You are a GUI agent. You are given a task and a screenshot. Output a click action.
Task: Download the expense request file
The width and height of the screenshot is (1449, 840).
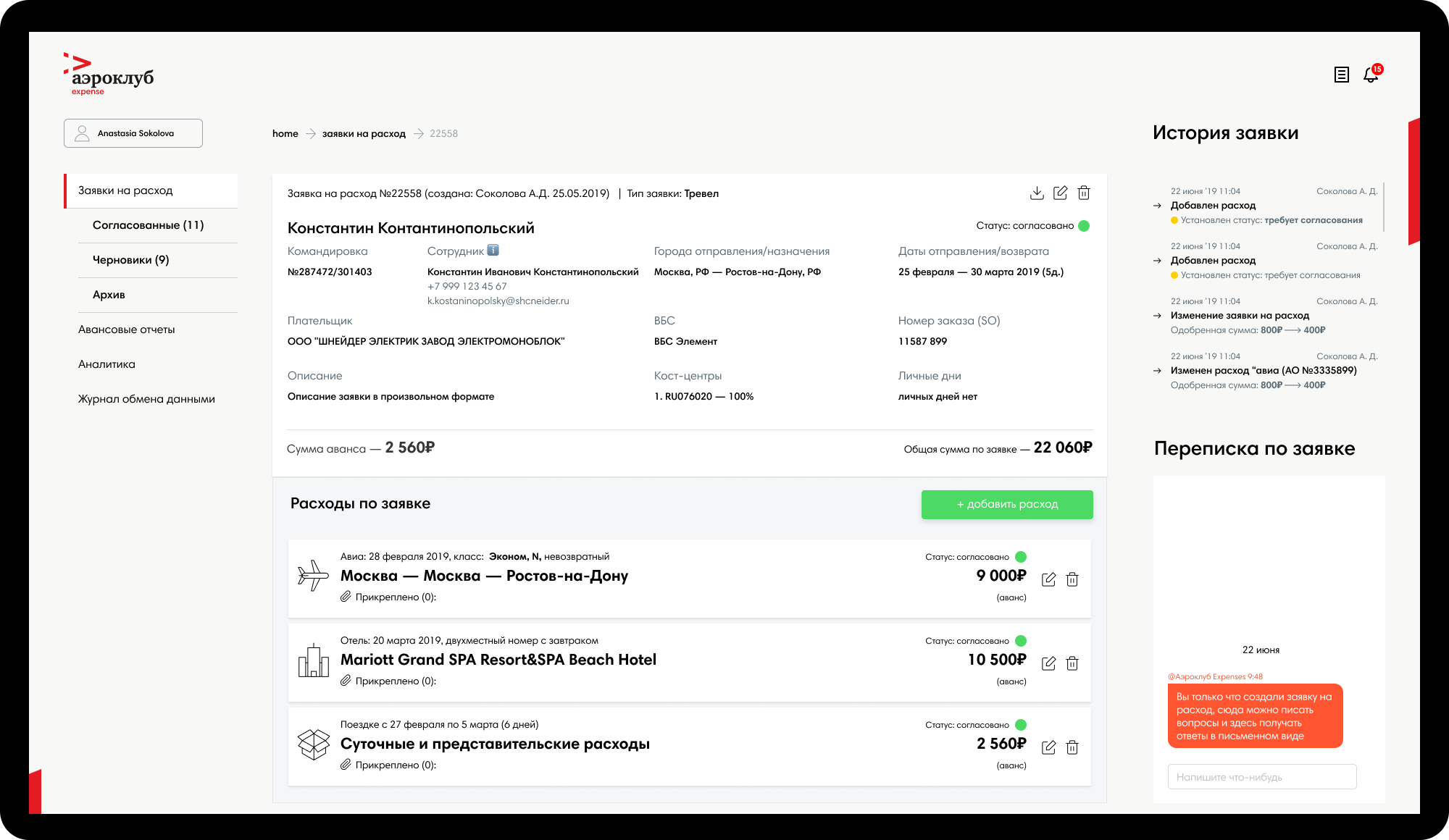pos(1037,193)
